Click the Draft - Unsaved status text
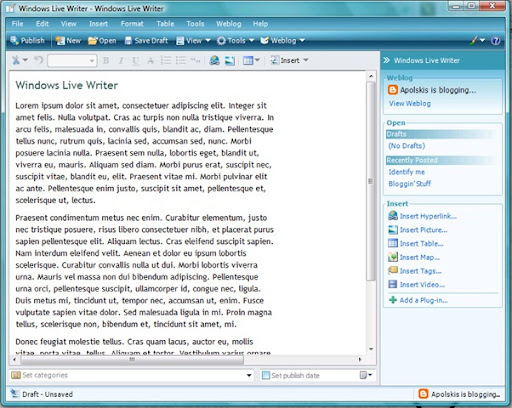This screenshot has width=512, height=408. 47,394
